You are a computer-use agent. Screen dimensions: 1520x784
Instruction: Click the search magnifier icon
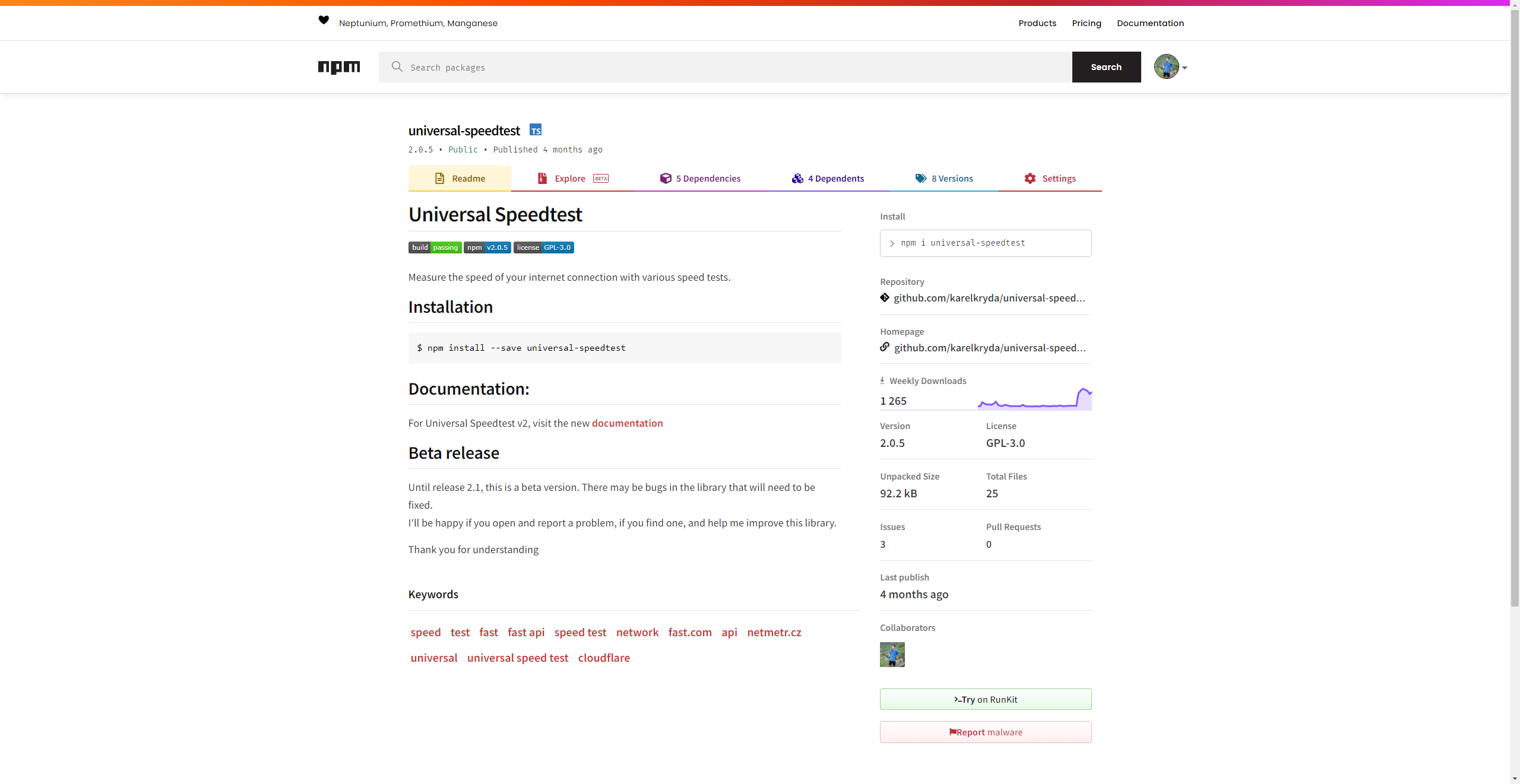click(x=397, y=67)
